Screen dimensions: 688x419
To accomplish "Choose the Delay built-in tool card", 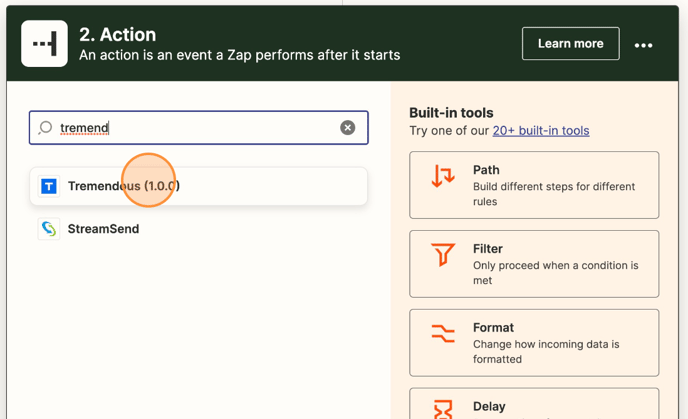I will tap(534, 404).
